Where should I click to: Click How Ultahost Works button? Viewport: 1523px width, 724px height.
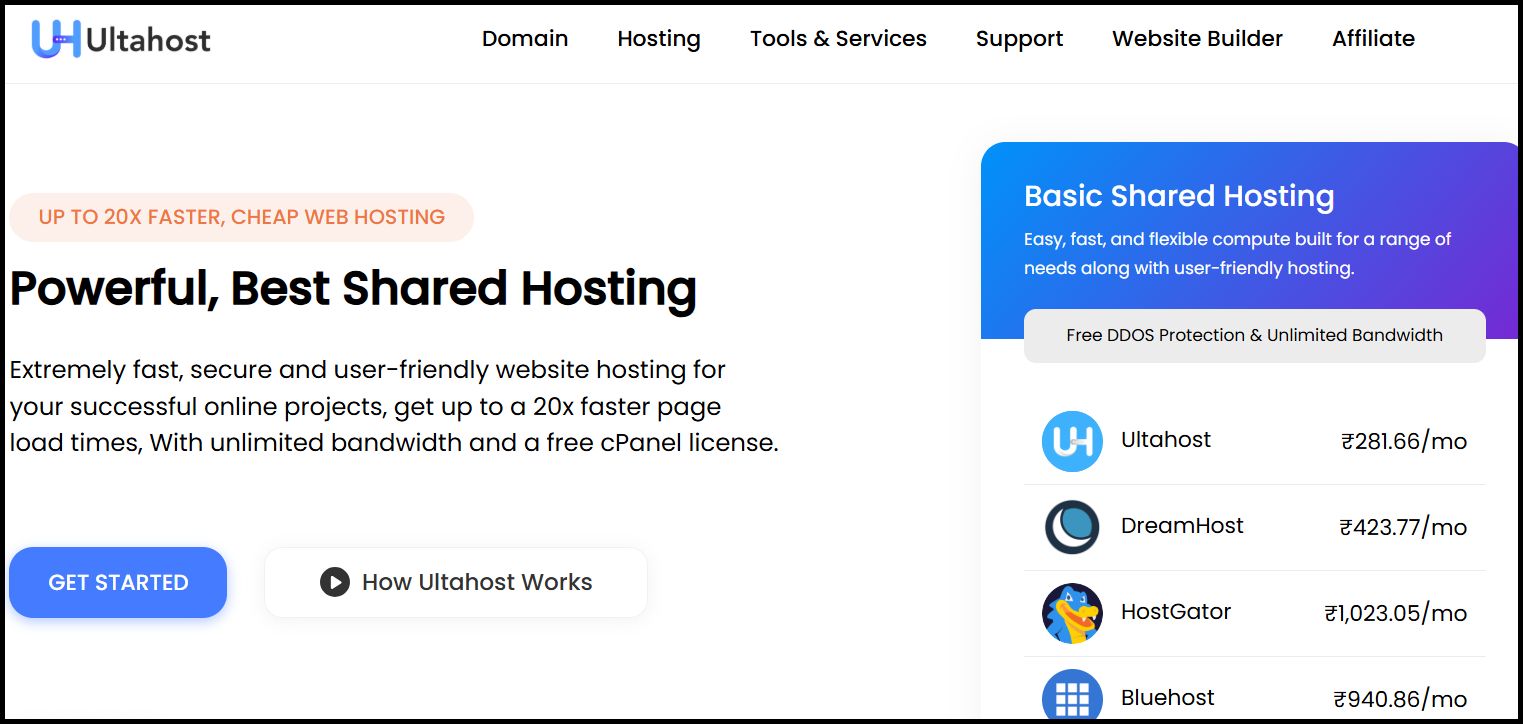[x=456, y=582]
